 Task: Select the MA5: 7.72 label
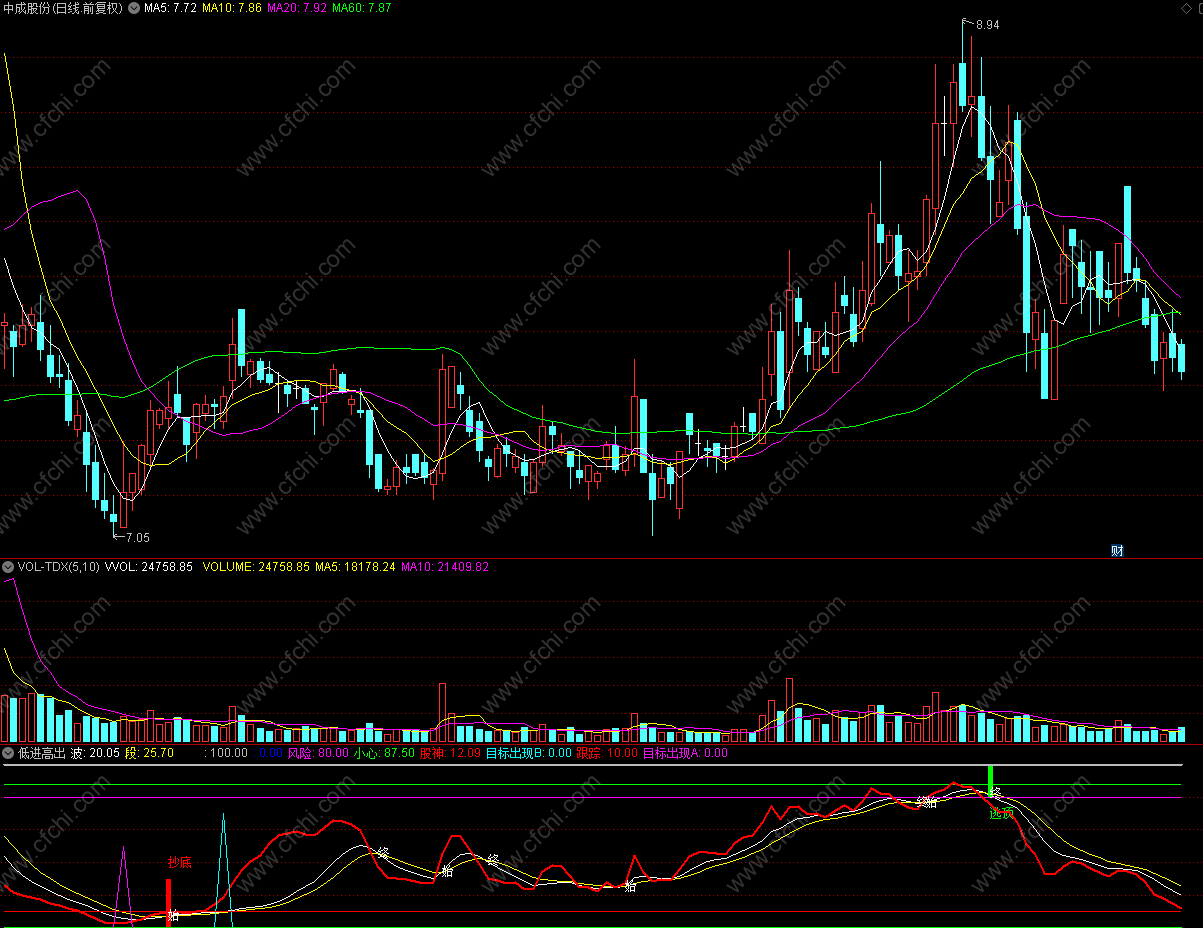[170, 8]
